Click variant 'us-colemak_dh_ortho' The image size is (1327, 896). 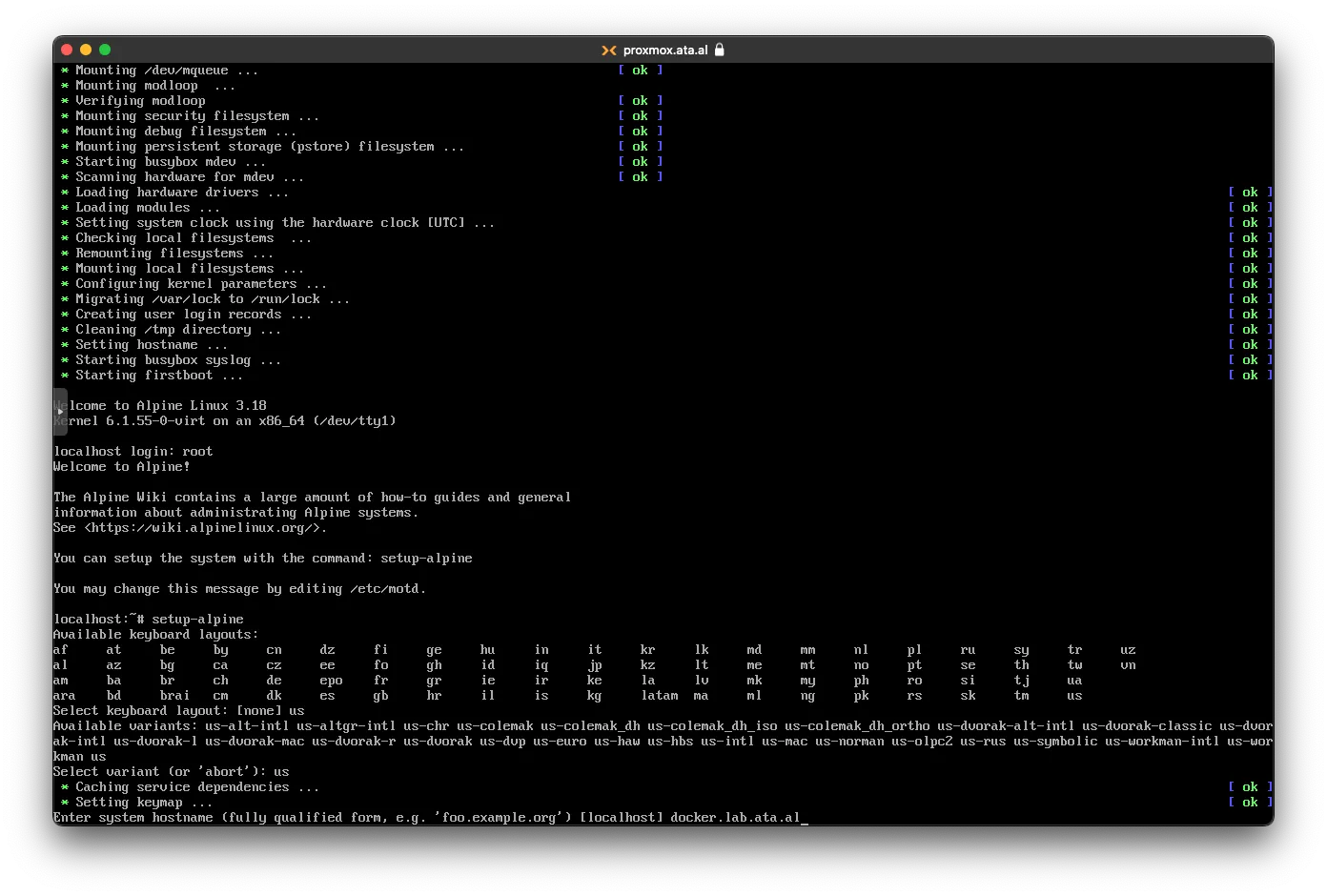857,725
